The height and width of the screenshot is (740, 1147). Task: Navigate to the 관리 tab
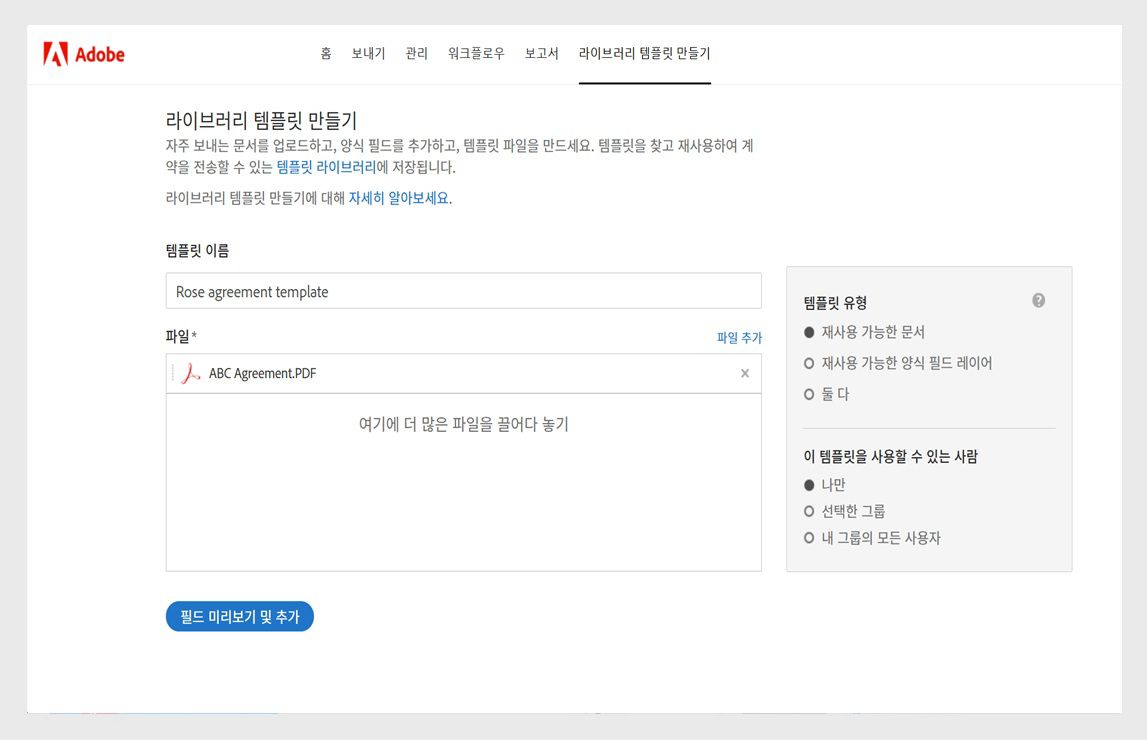click(x=417, y=54)
